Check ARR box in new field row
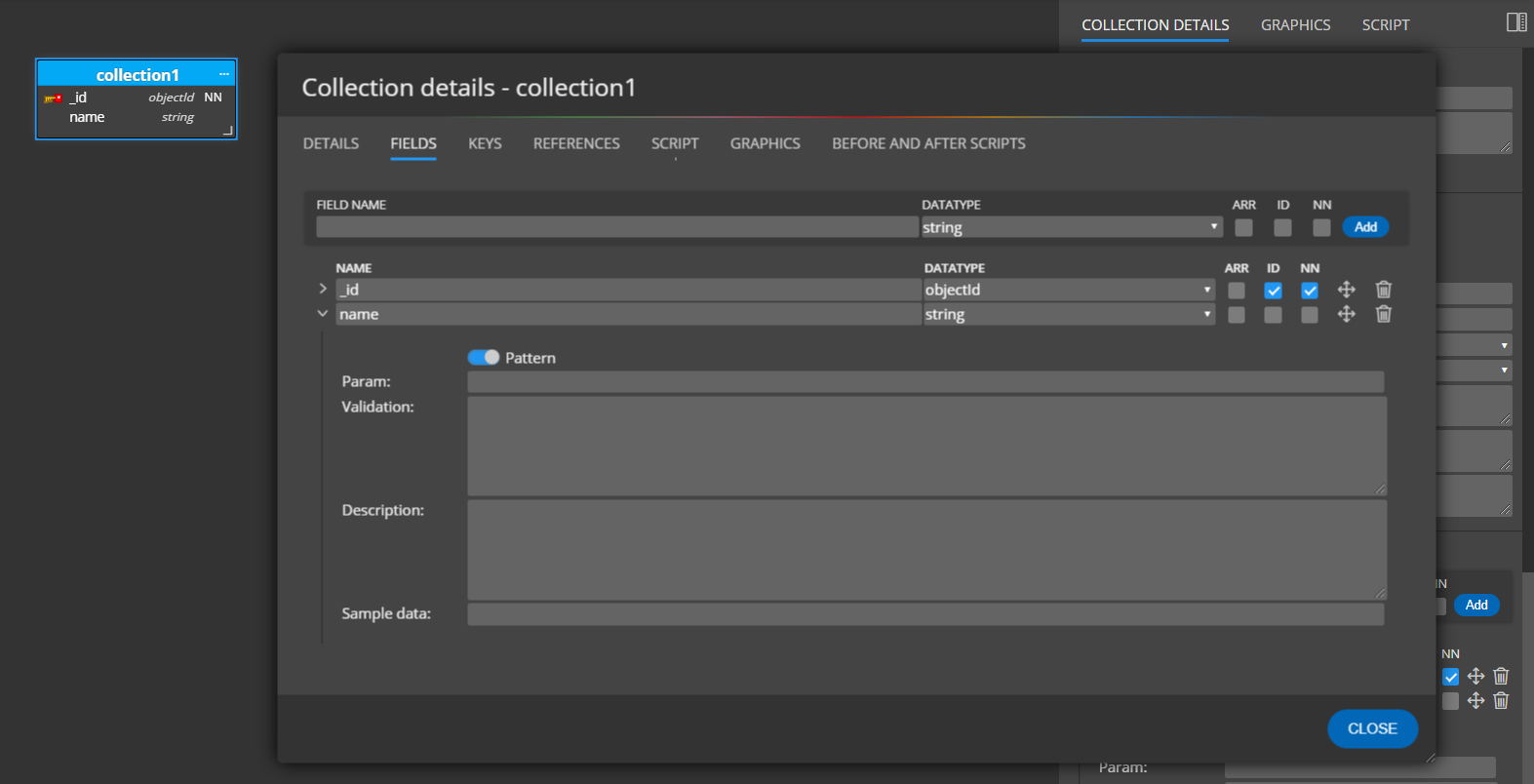Viewport: 1534px width, 784px height. click(1243, 227)
